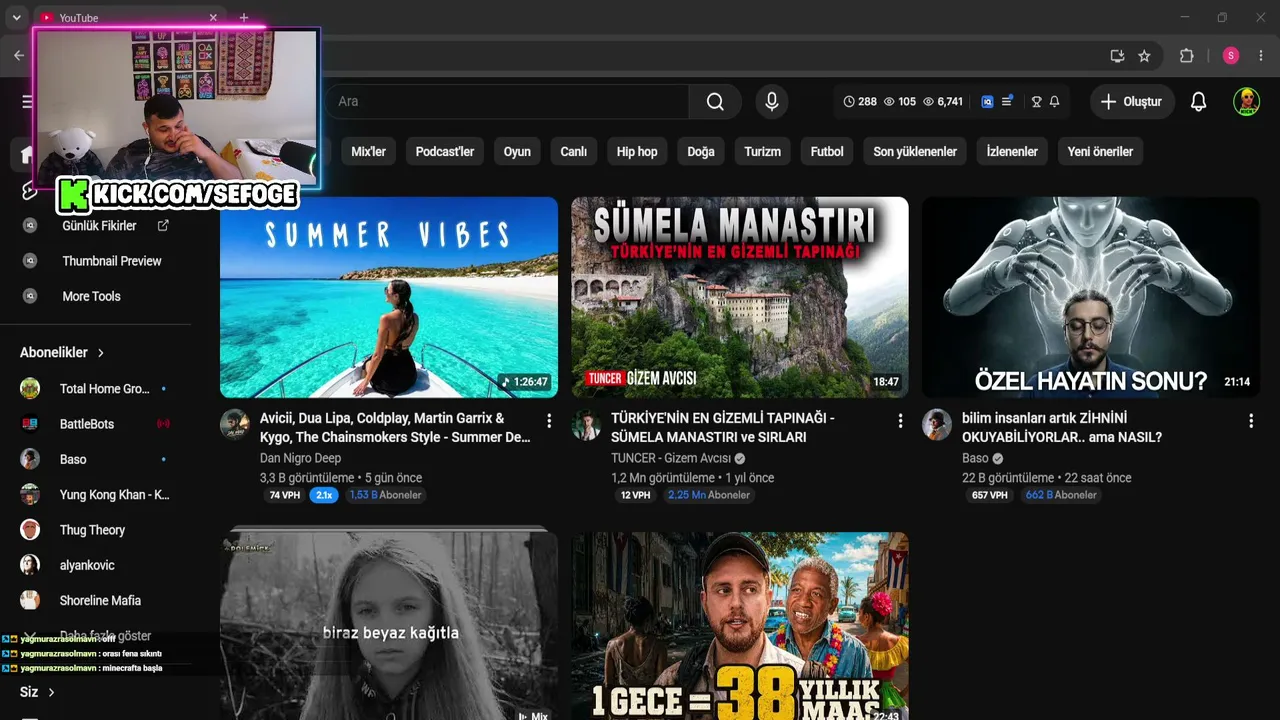Viewport: 1280px width, 720px height.
Task: Bookmark this page with the star
Action: (x=1145, y=56)
